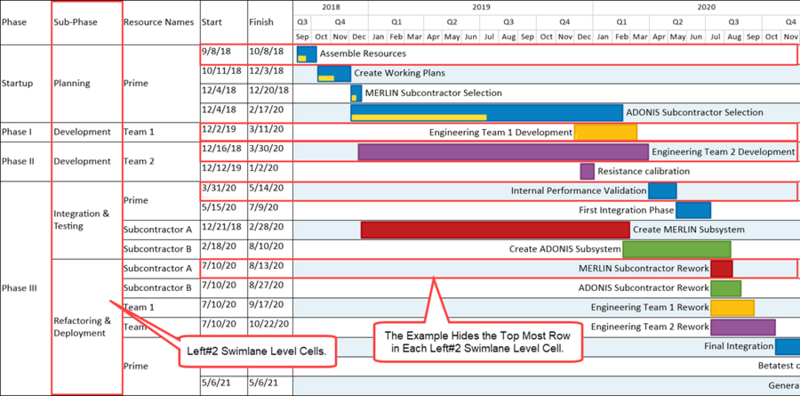
Task: Select the Final Integration bar
Action: [787, 346]
